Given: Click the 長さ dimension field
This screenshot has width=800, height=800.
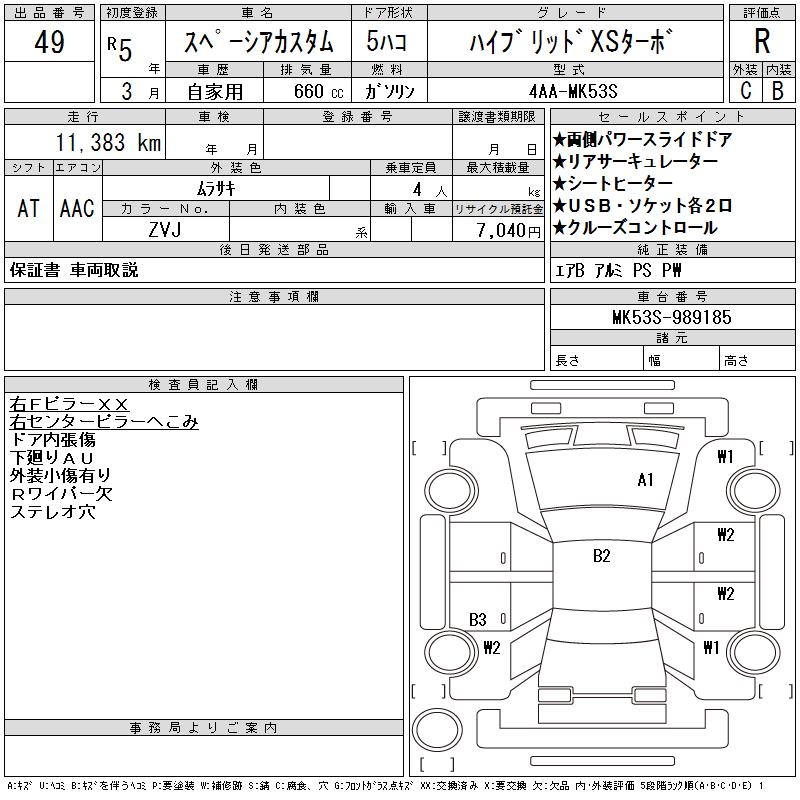Looking at the screenshot, I should pyautogui.click(x=596, y=358).
